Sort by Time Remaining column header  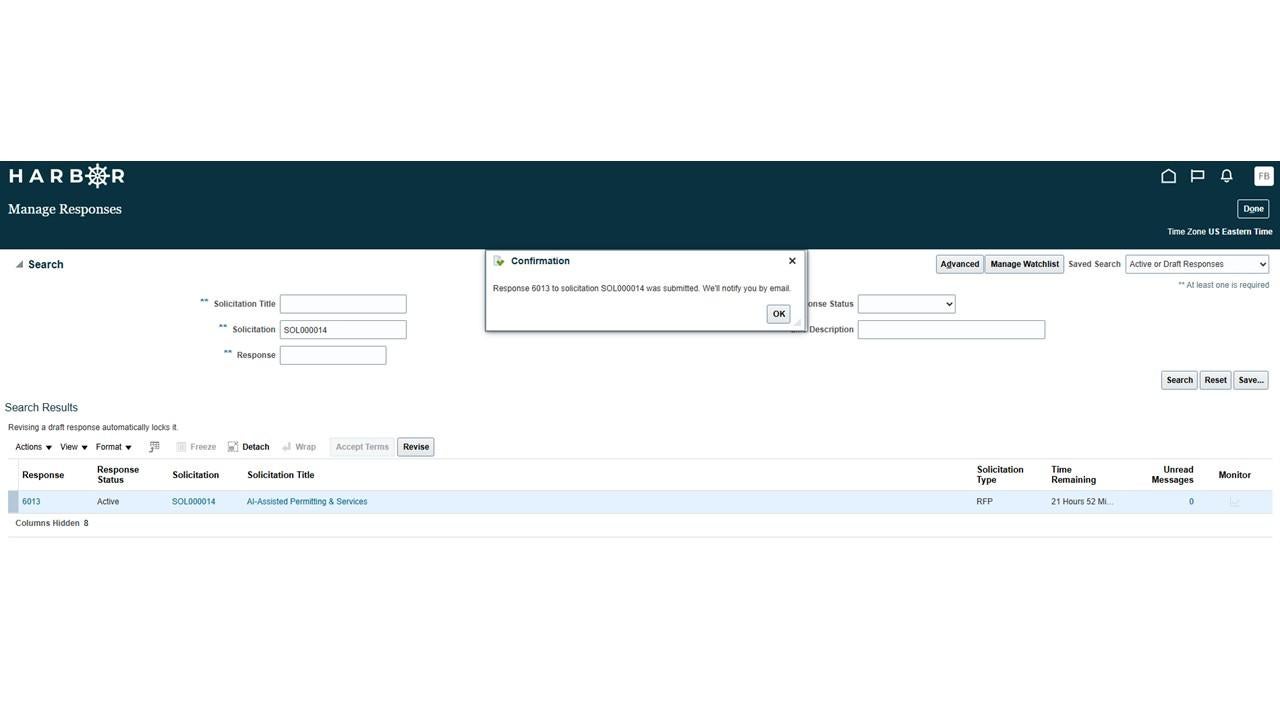[x=1074, y=475]
